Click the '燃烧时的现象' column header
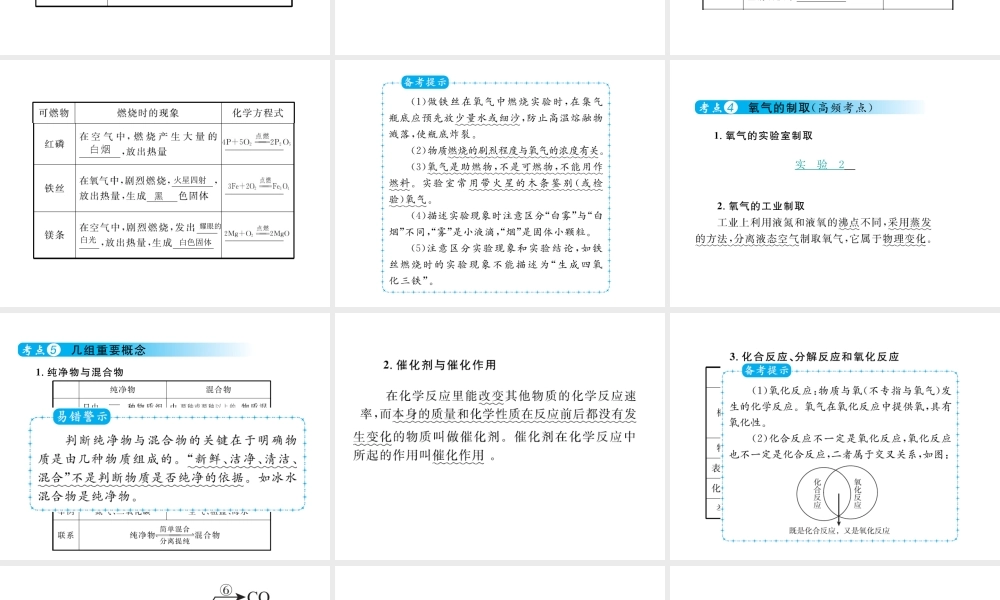The height and width of the screenshot is (600, 1000). pyautogui.click(x=148, y=113)
